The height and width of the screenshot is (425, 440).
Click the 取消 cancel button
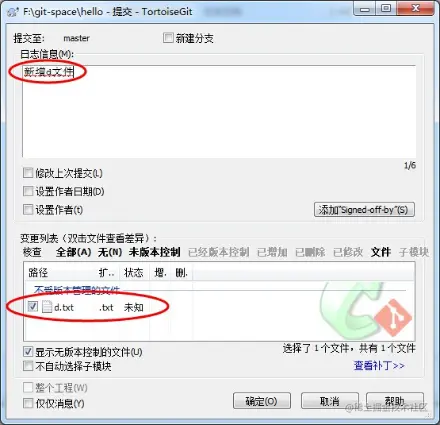pos(330,401)
